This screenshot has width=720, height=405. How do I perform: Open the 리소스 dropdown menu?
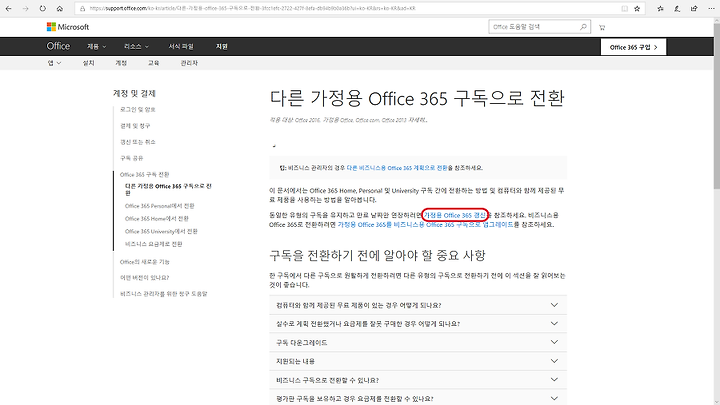[x=136, y=47]
